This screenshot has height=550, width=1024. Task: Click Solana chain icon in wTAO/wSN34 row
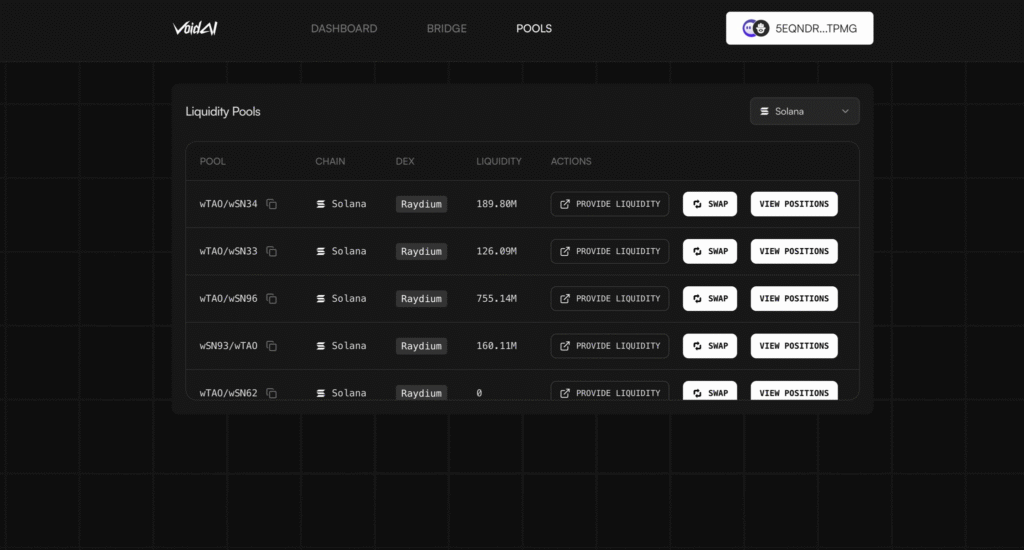pyautogui.click(x=321, y=204)
